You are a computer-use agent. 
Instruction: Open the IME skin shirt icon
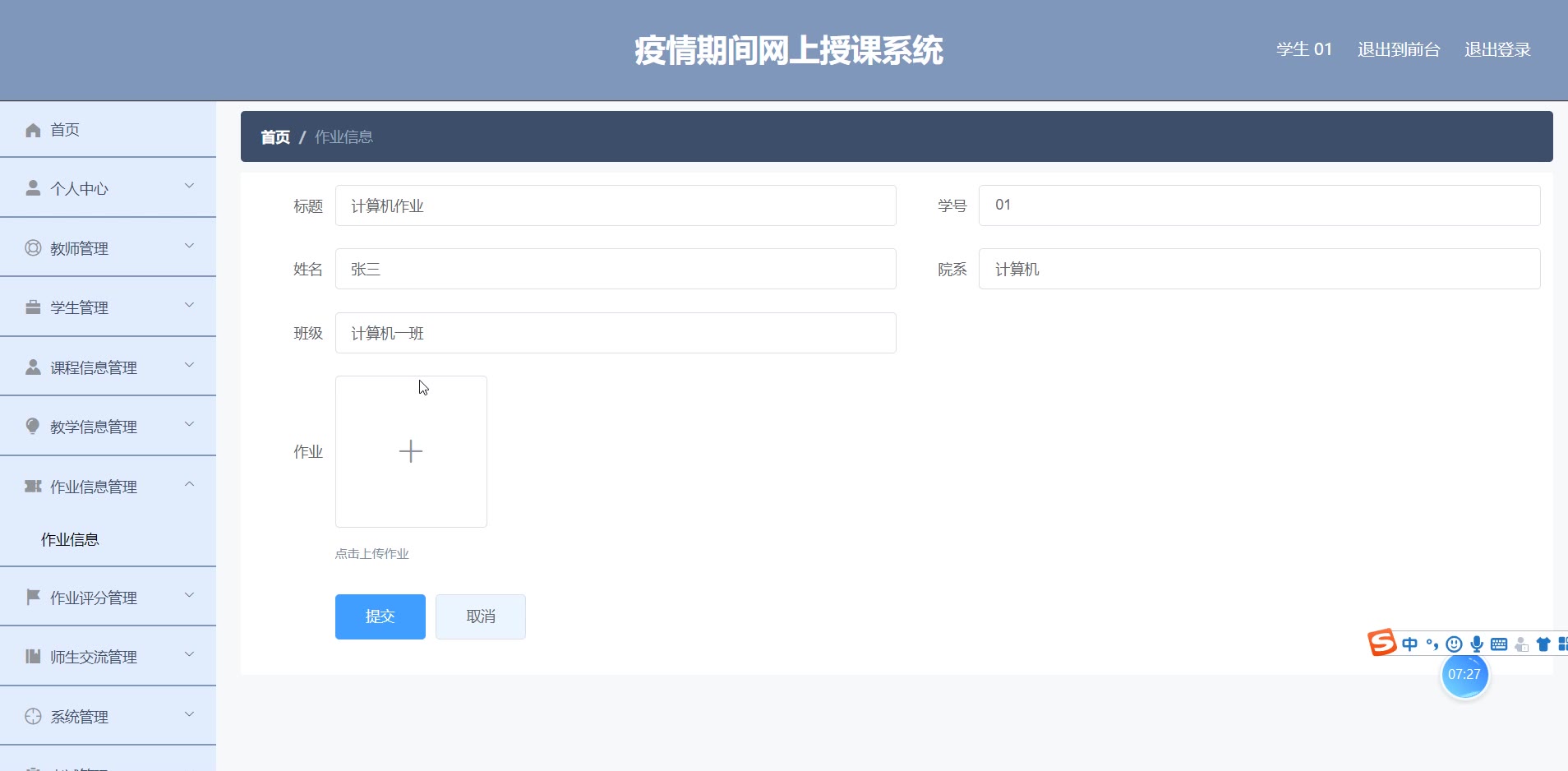click(x=1543, y=644)
